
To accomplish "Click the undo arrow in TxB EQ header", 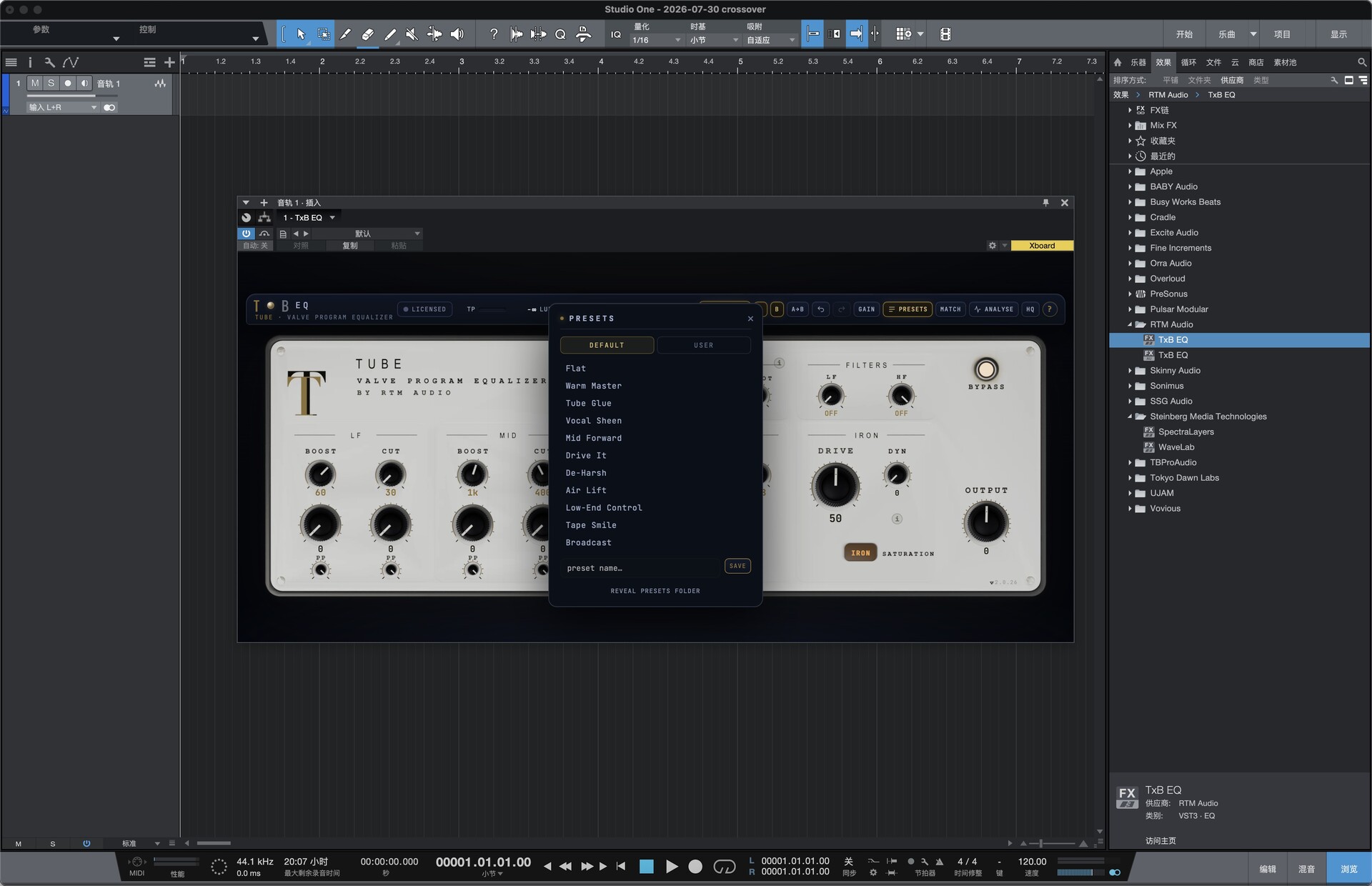I will point(821,309).
